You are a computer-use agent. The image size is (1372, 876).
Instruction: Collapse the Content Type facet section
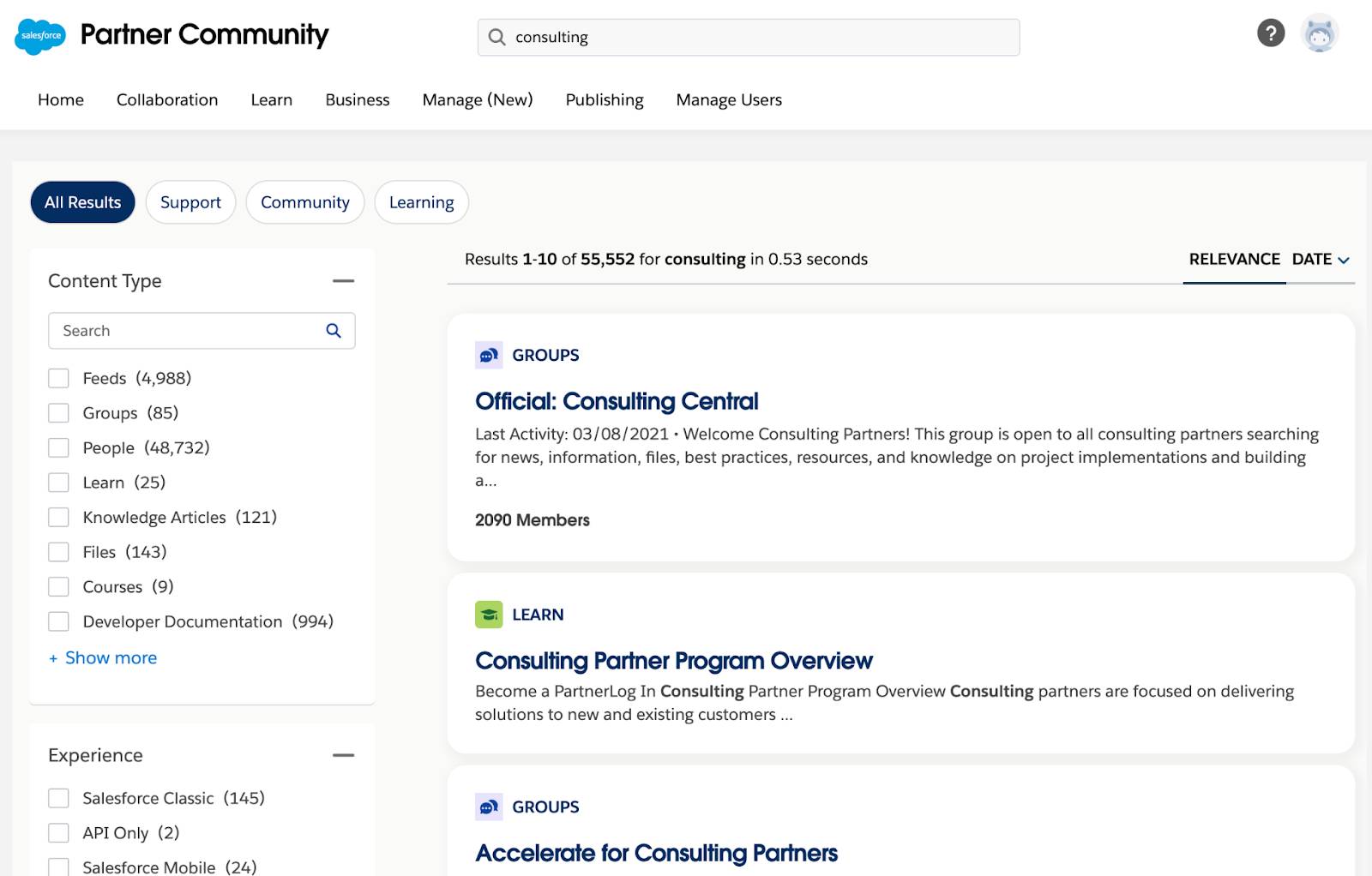pyautogui.click(x=343, y=281)
